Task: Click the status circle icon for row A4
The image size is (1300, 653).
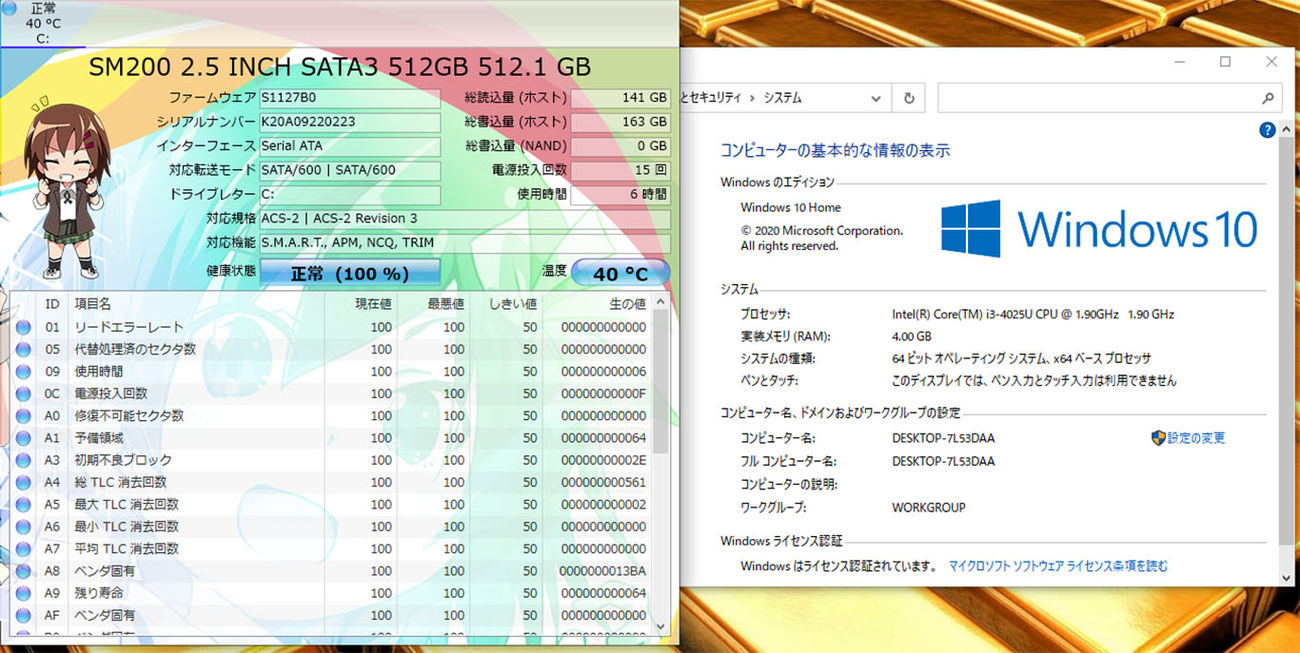Action: point(23,483)
